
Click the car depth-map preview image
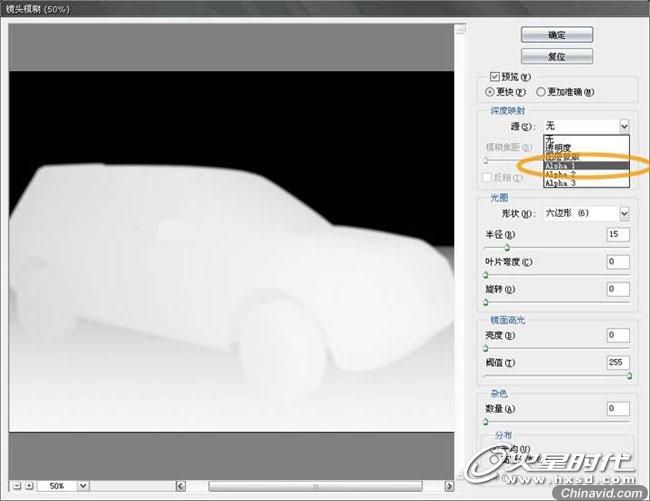coord(231,251)
